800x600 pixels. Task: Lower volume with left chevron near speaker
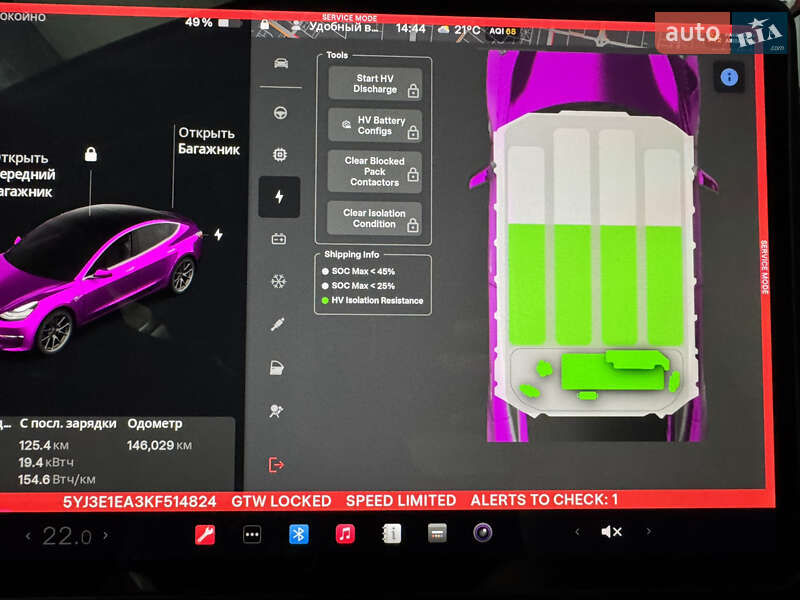point(577,532)
